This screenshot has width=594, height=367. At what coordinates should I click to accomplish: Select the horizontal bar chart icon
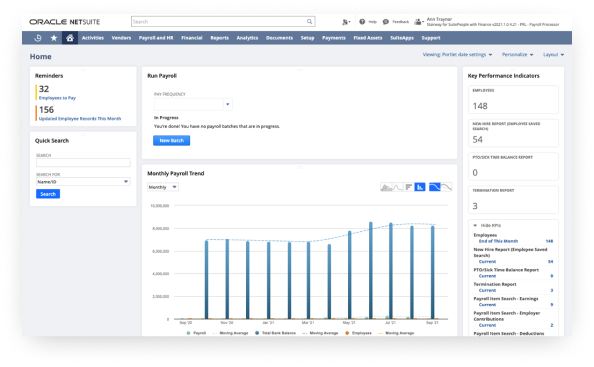408,187
